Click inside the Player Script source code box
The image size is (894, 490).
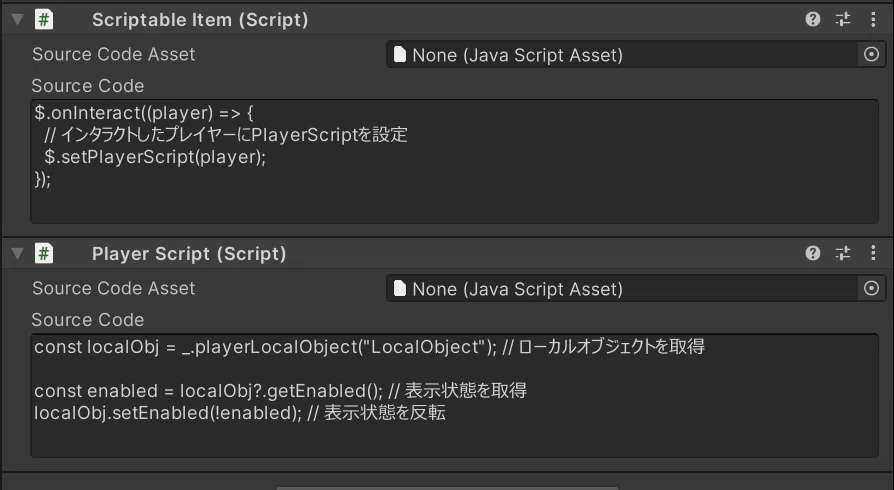[x=454, y=395]
